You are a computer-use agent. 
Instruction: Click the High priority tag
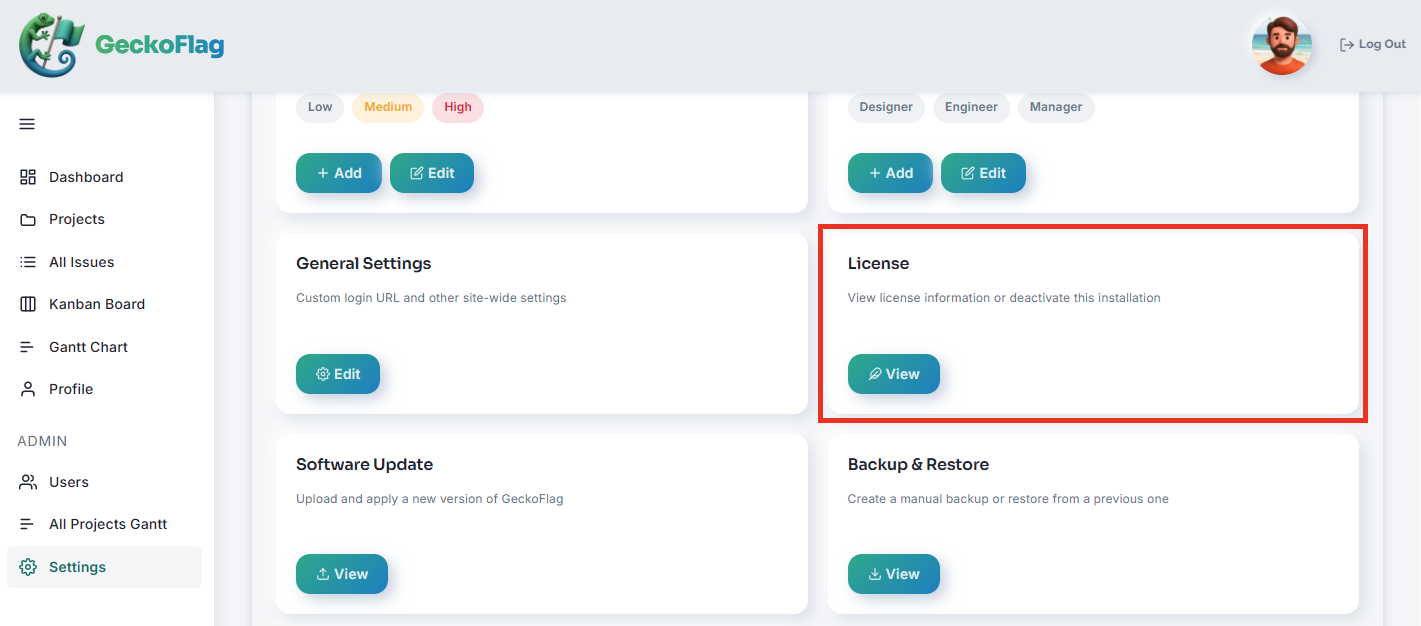tap(458, 107)
